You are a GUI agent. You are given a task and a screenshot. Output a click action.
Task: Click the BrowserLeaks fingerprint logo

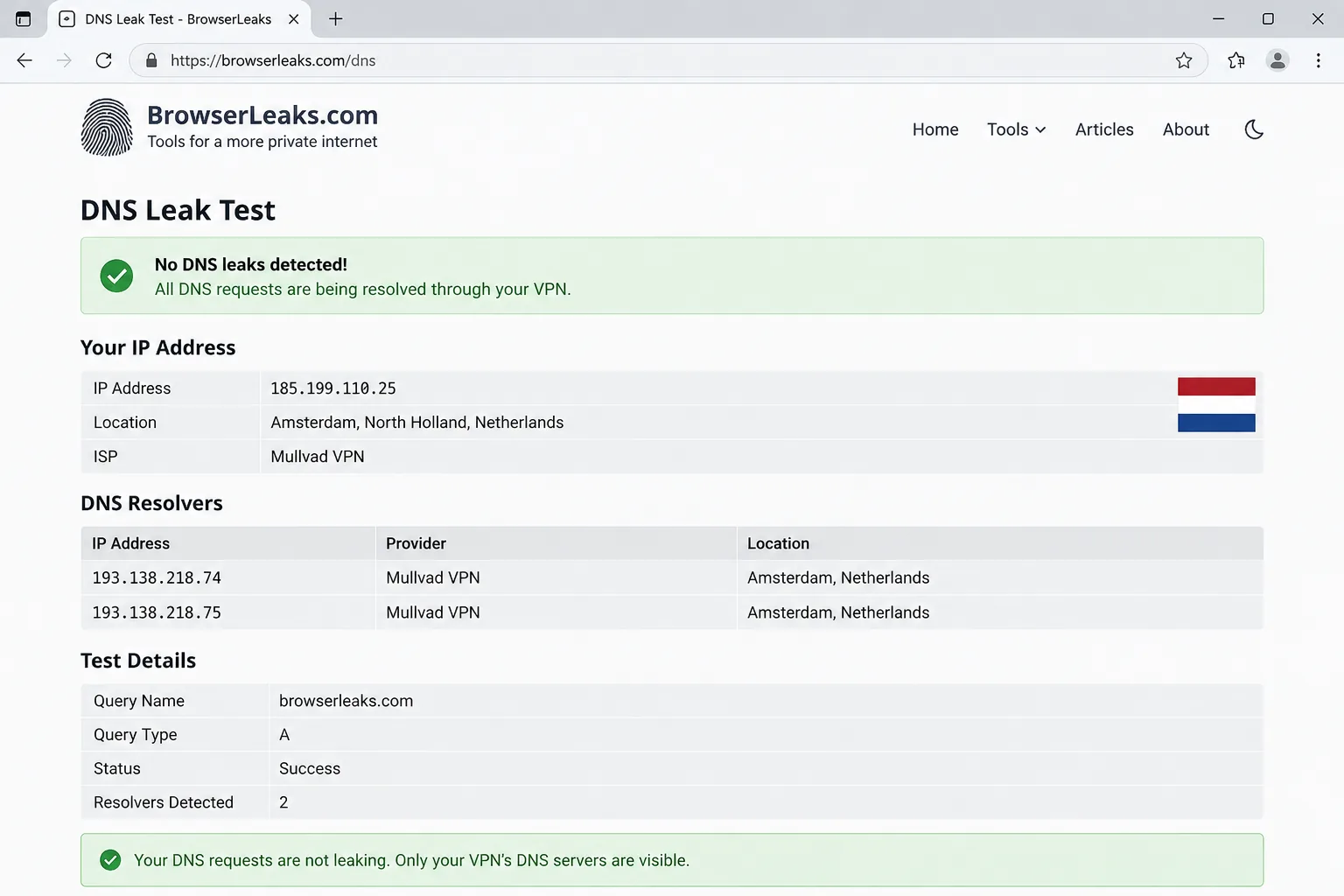[107, 128]
